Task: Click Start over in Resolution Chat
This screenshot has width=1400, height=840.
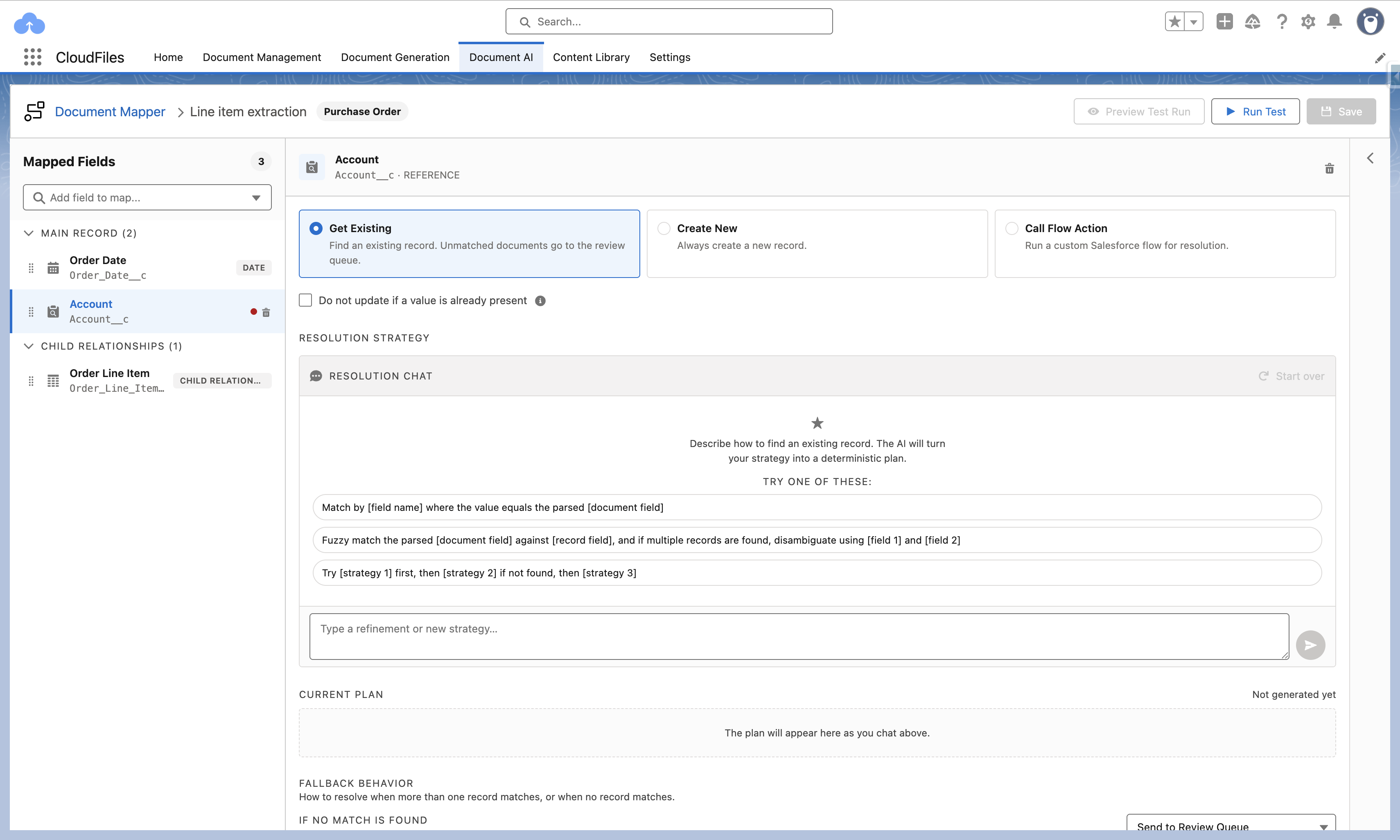Action: click(1291, 376)
